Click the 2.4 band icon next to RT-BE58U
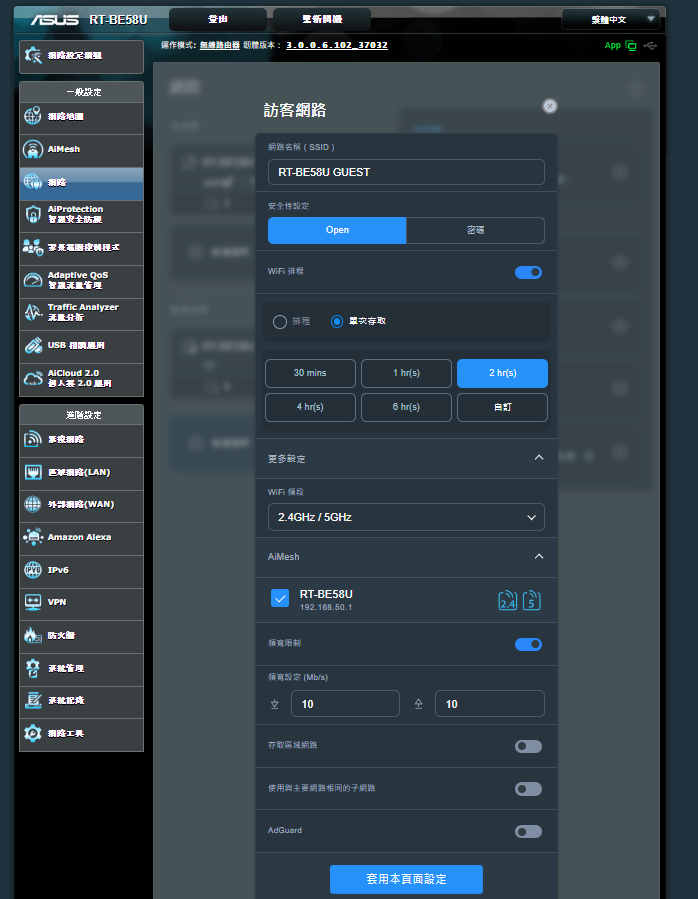Screen dimensions: 698x899 (508, 600)
